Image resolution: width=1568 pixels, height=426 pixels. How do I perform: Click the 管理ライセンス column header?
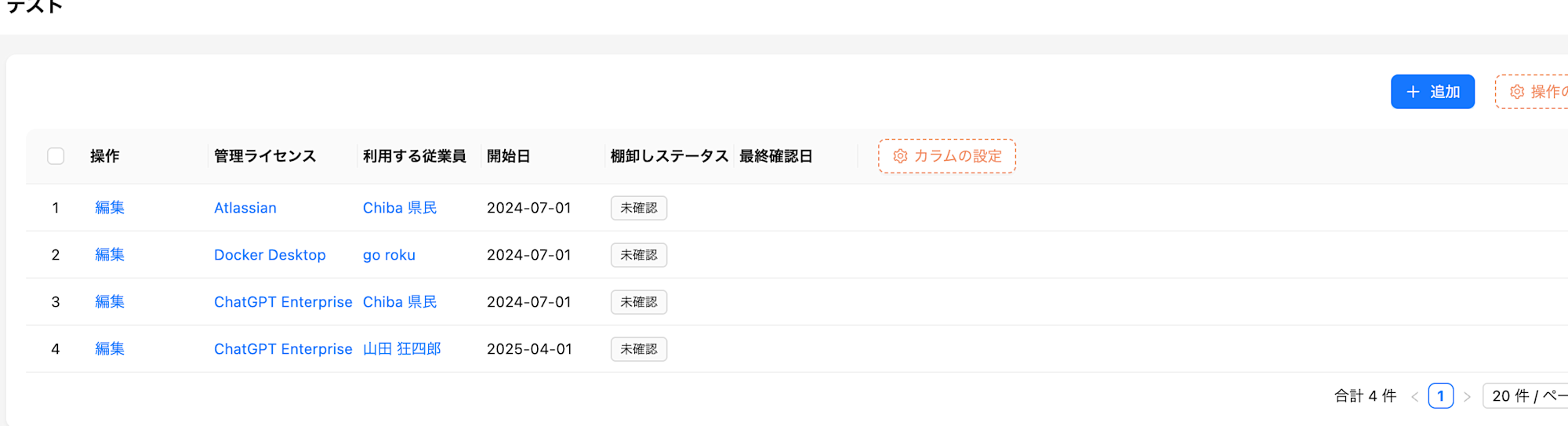coord(265,156)
